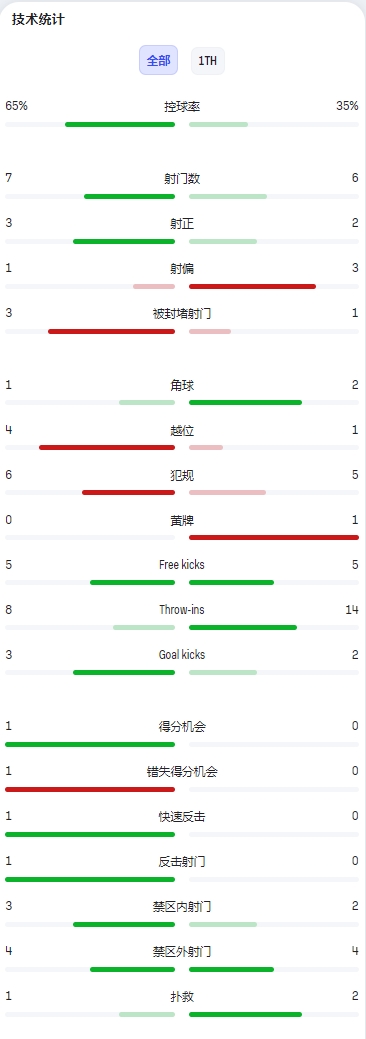The width and height of the screenshot is (366, 1039).
Task: Click the 禁区外射门 label
Action: tap(182, 952)
